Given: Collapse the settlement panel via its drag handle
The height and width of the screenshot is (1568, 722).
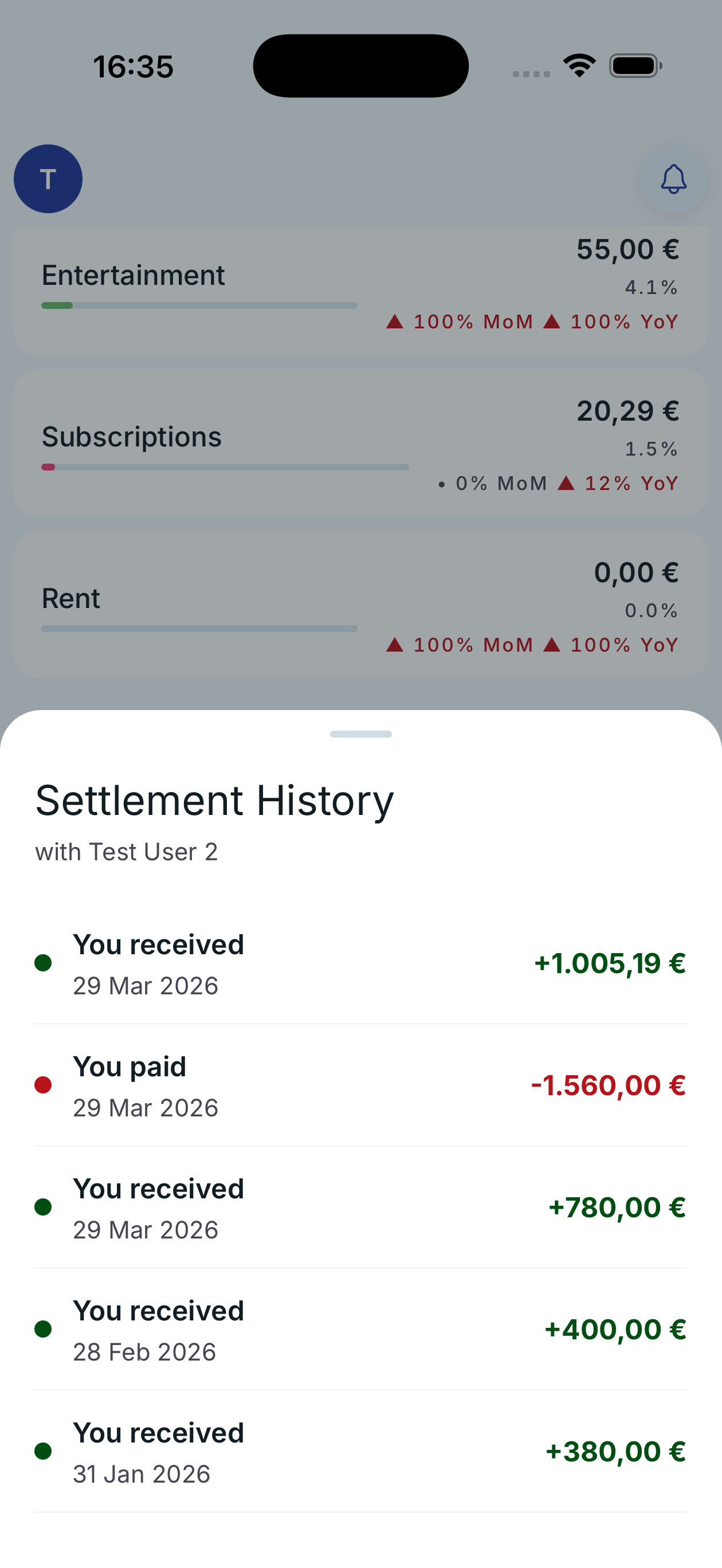Looking at the screenshot, I should click(361, 734).
